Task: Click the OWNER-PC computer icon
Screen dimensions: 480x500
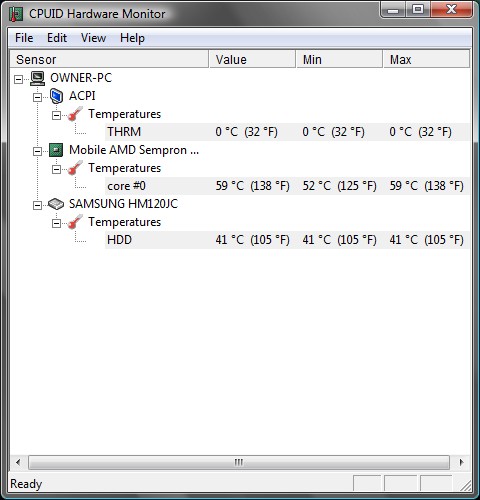Action: click(37, 78)
